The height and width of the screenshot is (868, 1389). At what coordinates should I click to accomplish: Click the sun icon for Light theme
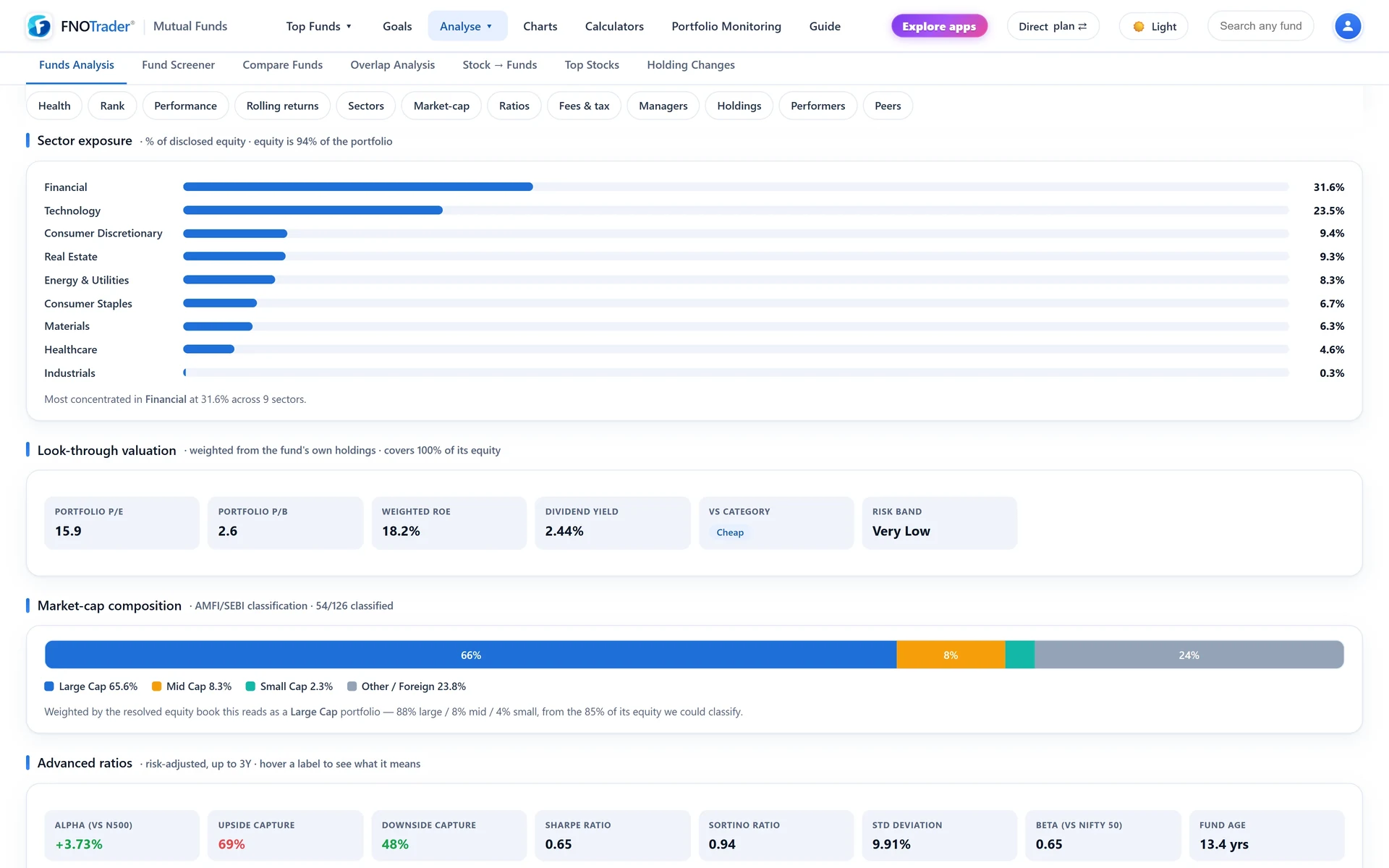tap(1139, 27)
